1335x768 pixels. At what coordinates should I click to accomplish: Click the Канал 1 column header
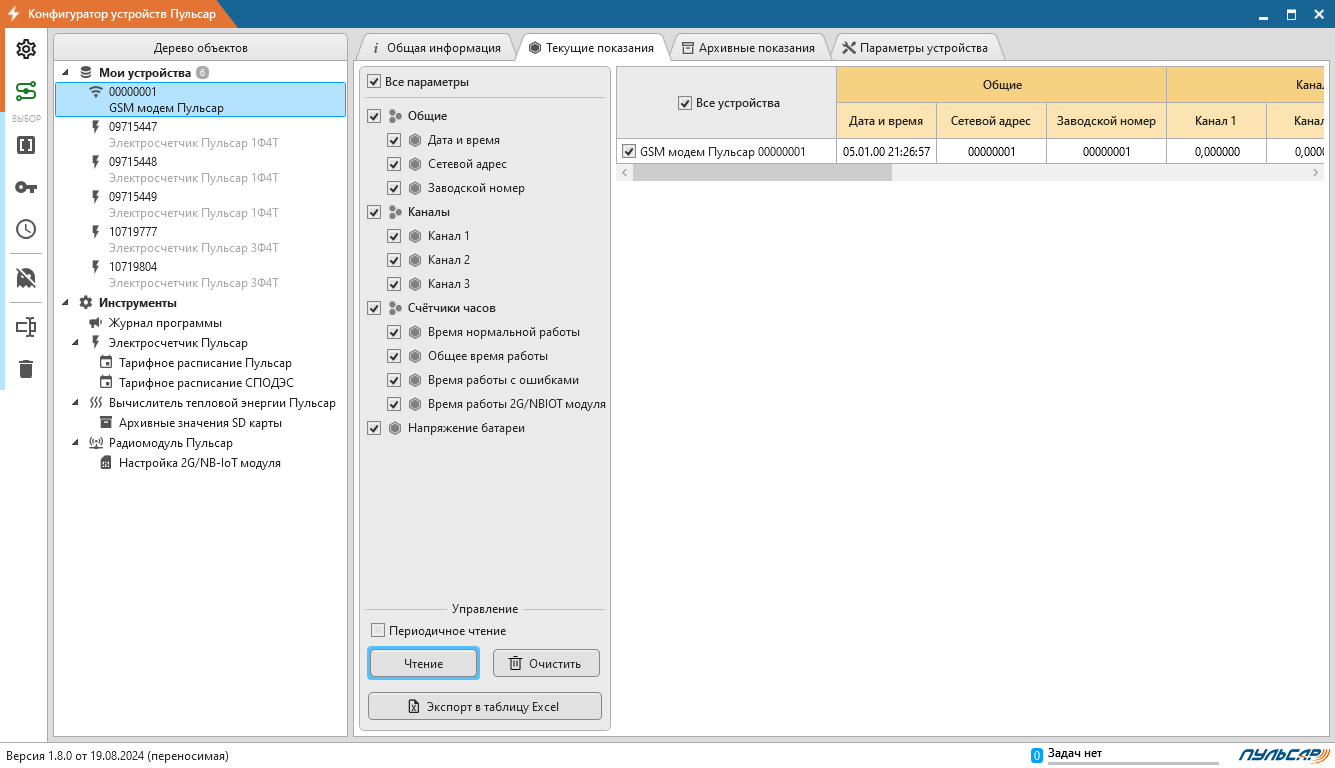(1216, 121)
